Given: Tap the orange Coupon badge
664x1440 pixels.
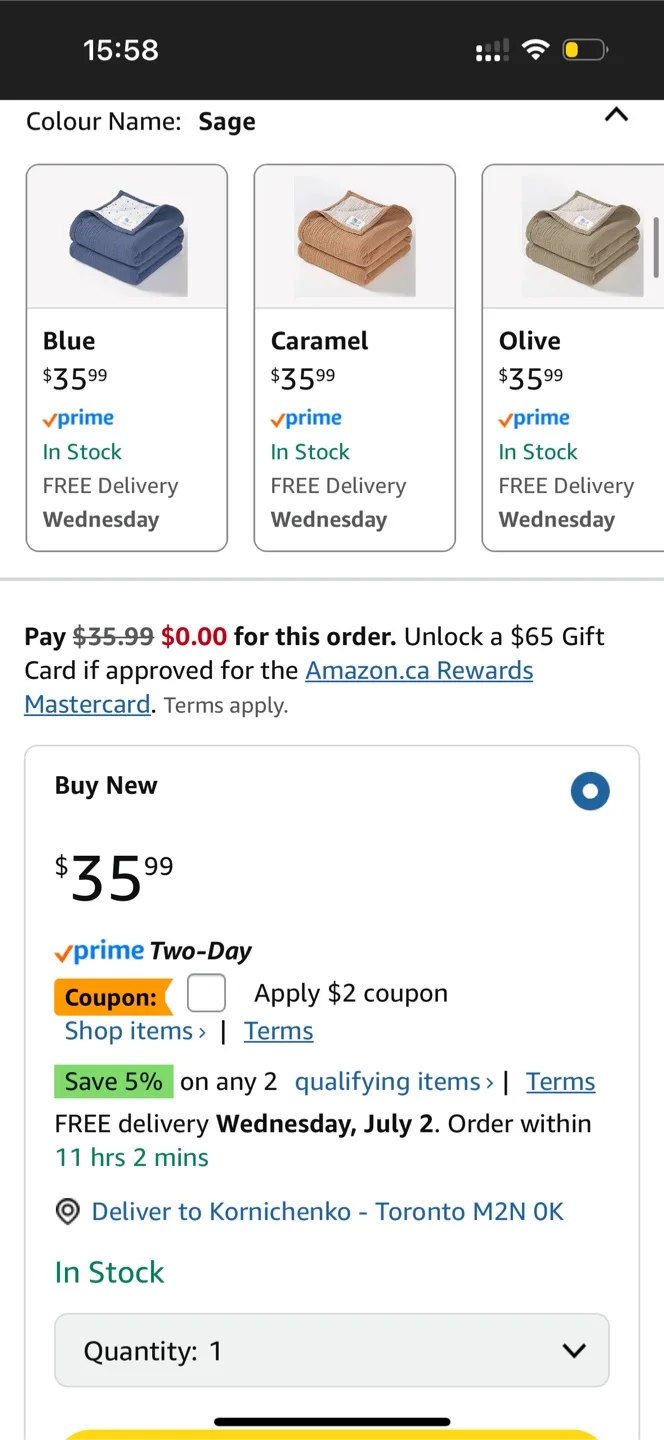Looking at the screenshot, I should [x=112, y=997].
